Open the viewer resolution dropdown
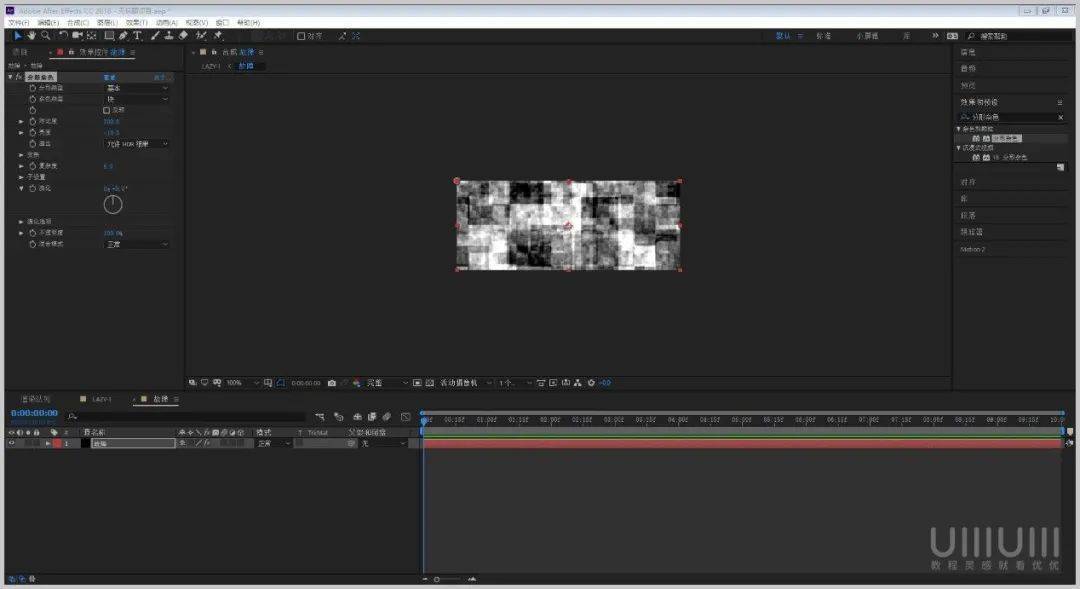The image size is (1080, 589). click(387, 383)
